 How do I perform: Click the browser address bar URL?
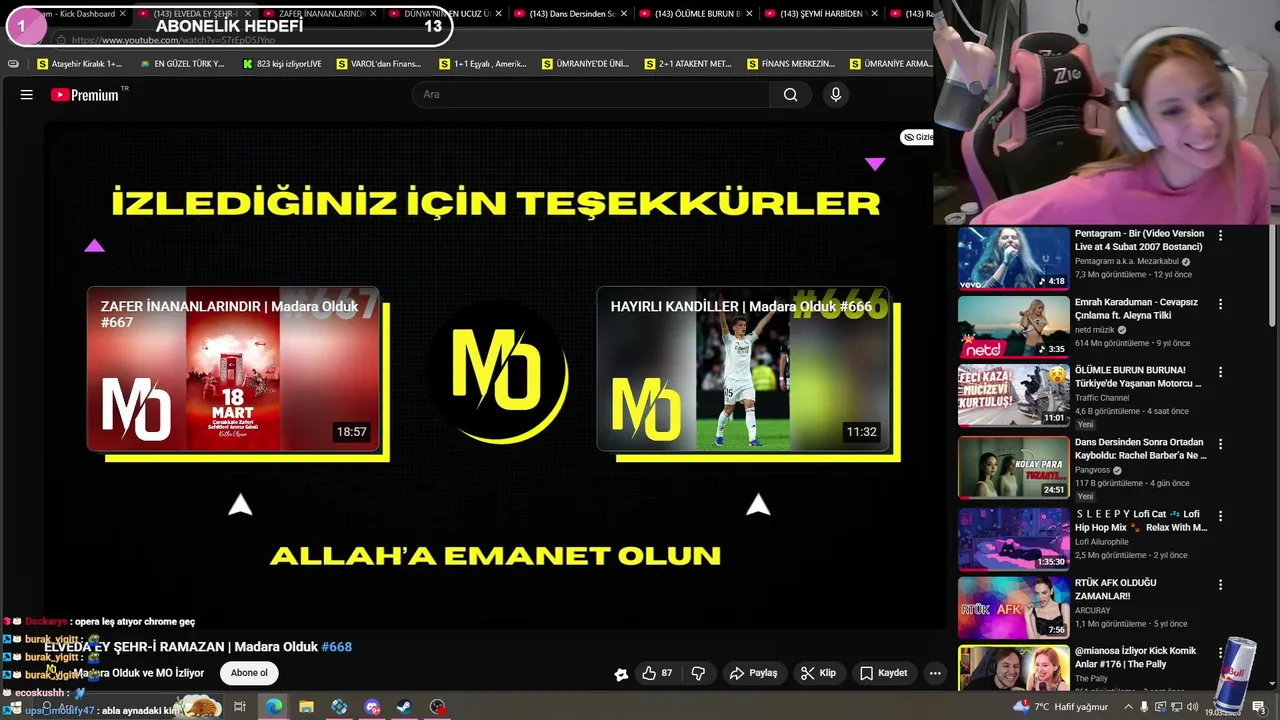pyautogui.click(x=173, y=40)
